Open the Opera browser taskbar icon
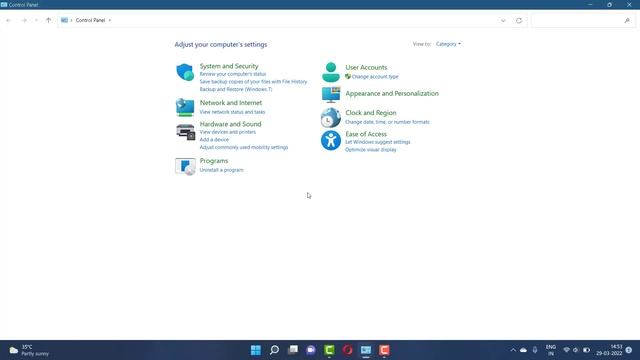Image resolution: width=640 pixels, height=360 pixels. (348, 350)
